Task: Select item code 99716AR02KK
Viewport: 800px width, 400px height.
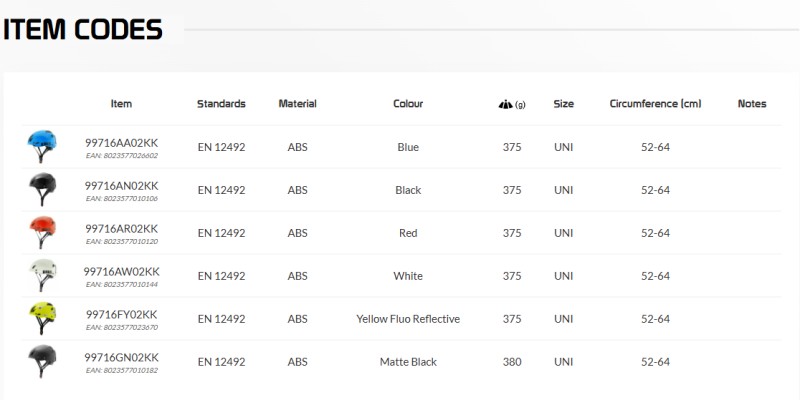Action: tap(121, 229)
